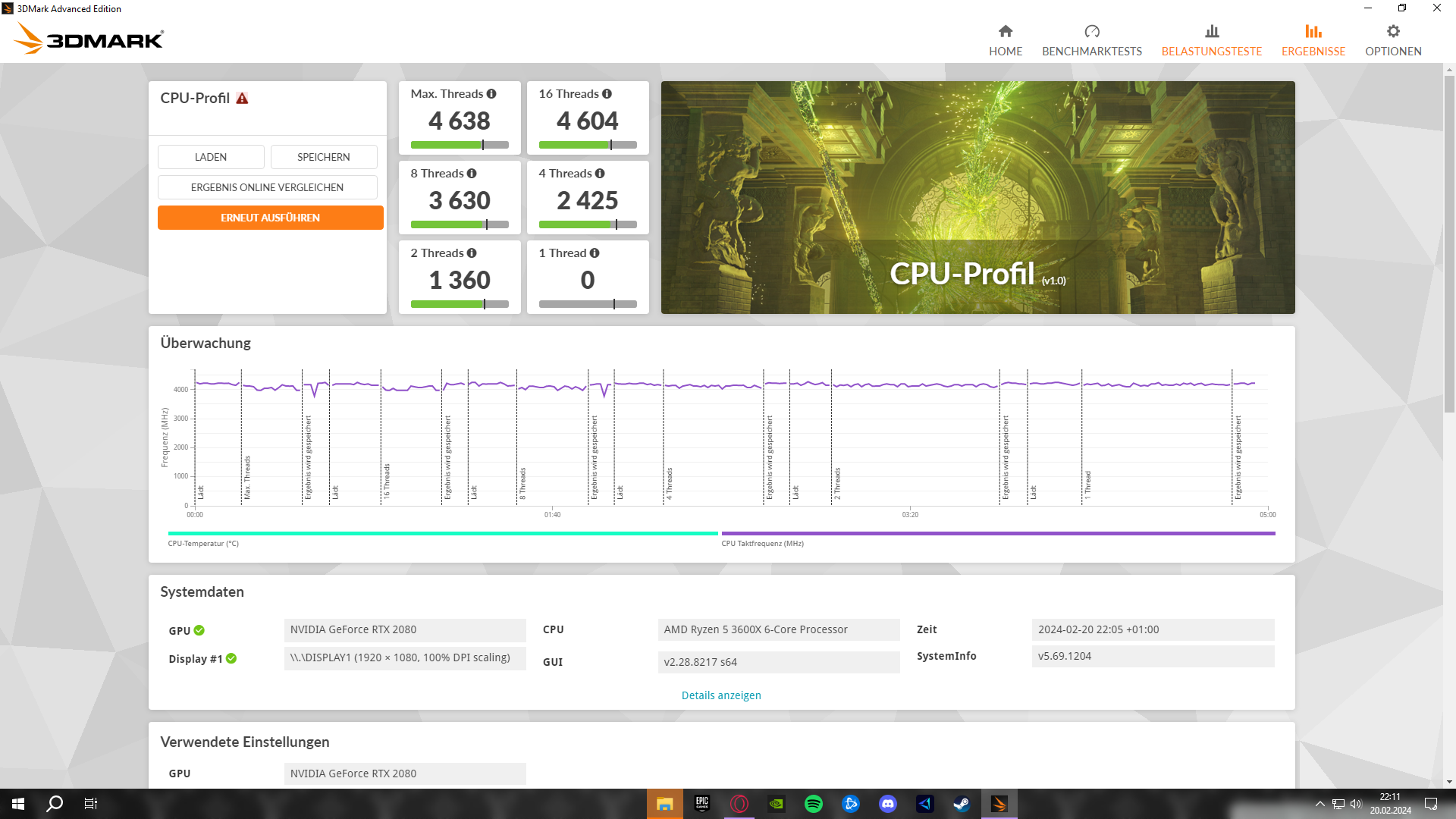Click Erneut ausführen orange button
This screenshot has height=819, width=1456.
coord(270,218)
